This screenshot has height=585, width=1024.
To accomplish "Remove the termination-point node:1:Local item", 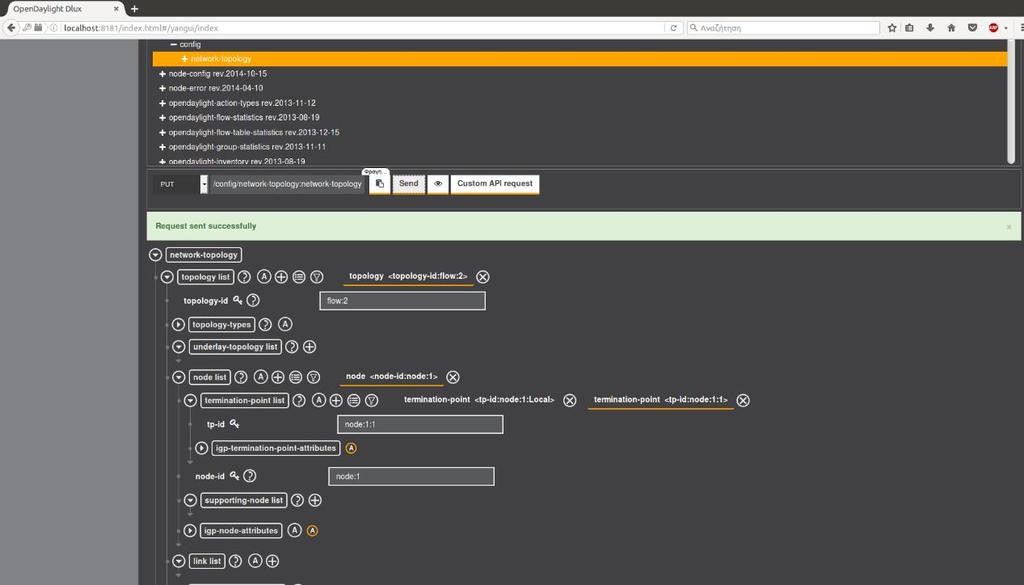I will [569, 400].
